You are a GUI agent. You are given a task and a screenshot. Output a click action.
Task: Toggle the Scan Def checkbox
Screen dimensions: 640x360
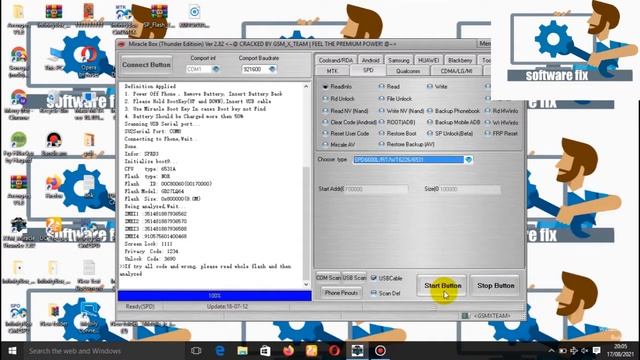point(373,293)
